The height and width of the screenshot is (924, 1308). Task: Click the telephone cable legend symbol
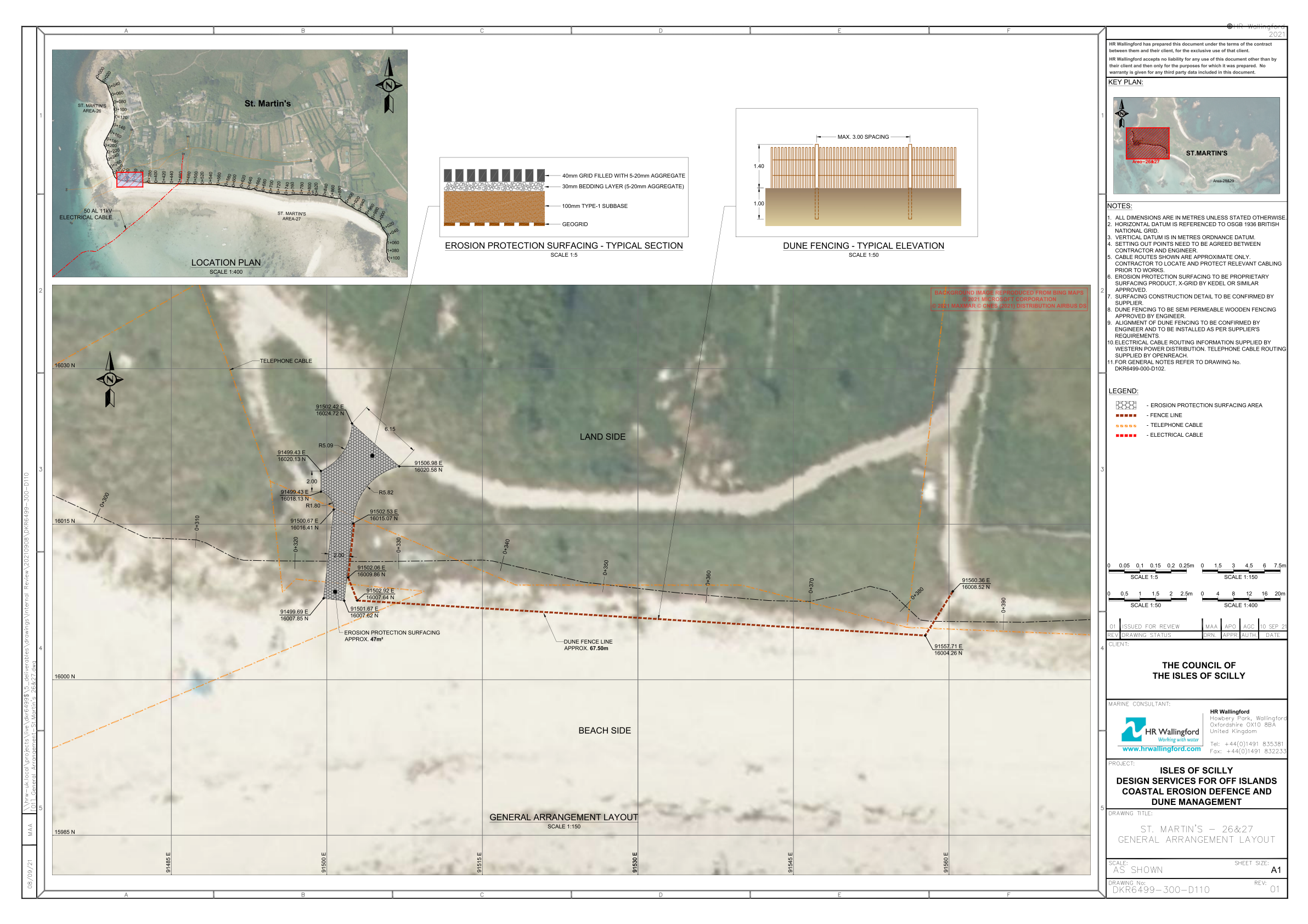click(x=1126, y=426)
